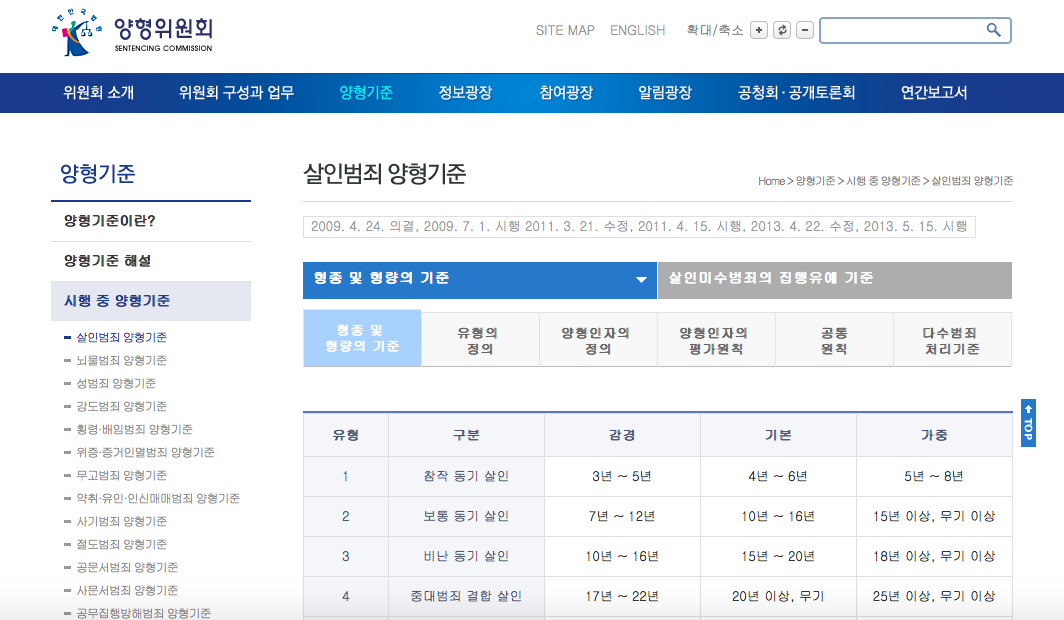The width and height of the screenshot is (1064, 620).
Task: Open the 양형기준 menu in the navigation bar
Action: click(364, 92)
